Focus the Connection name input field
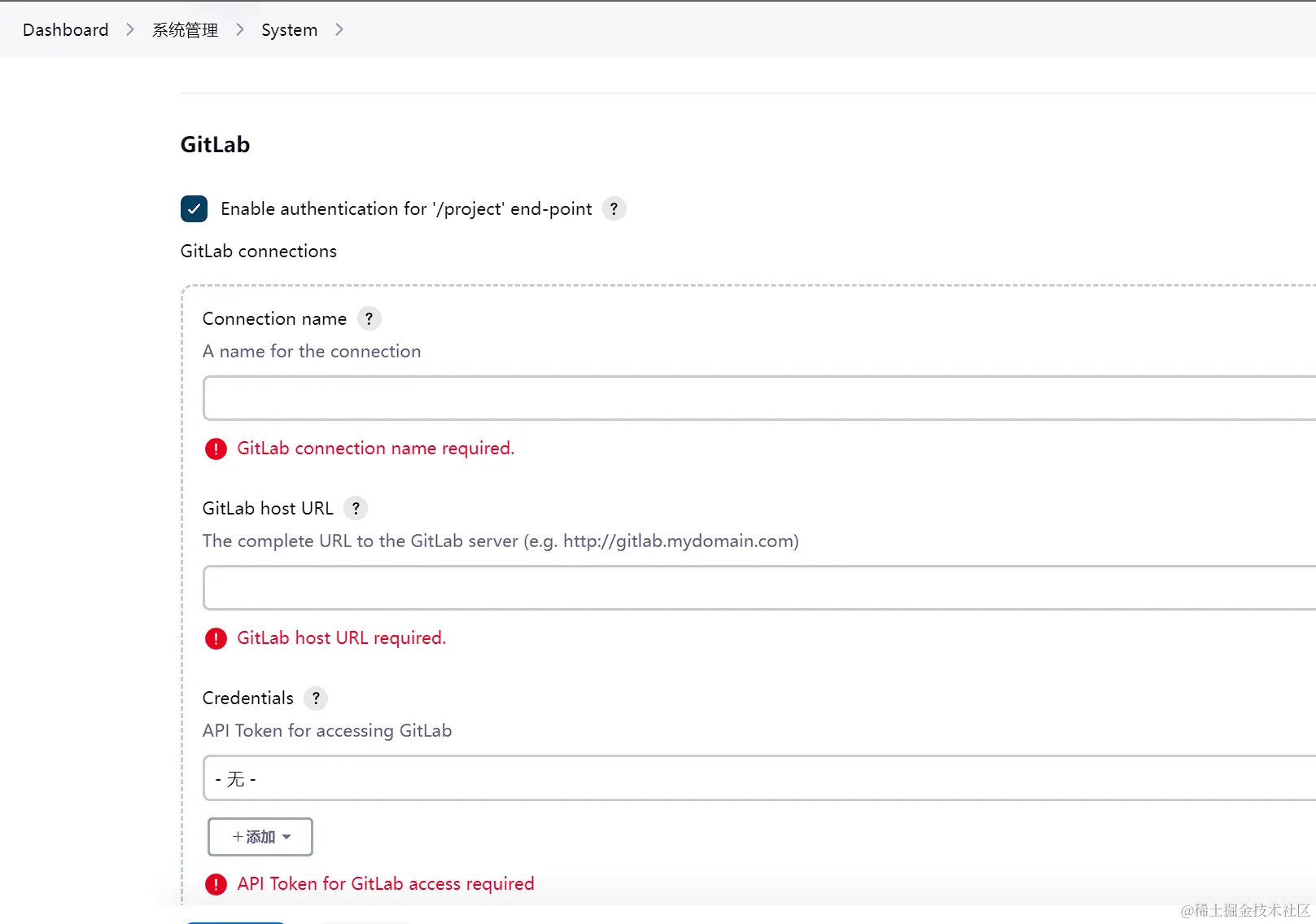This screenshot has height=924, width=1316. (x=759, y=398)
